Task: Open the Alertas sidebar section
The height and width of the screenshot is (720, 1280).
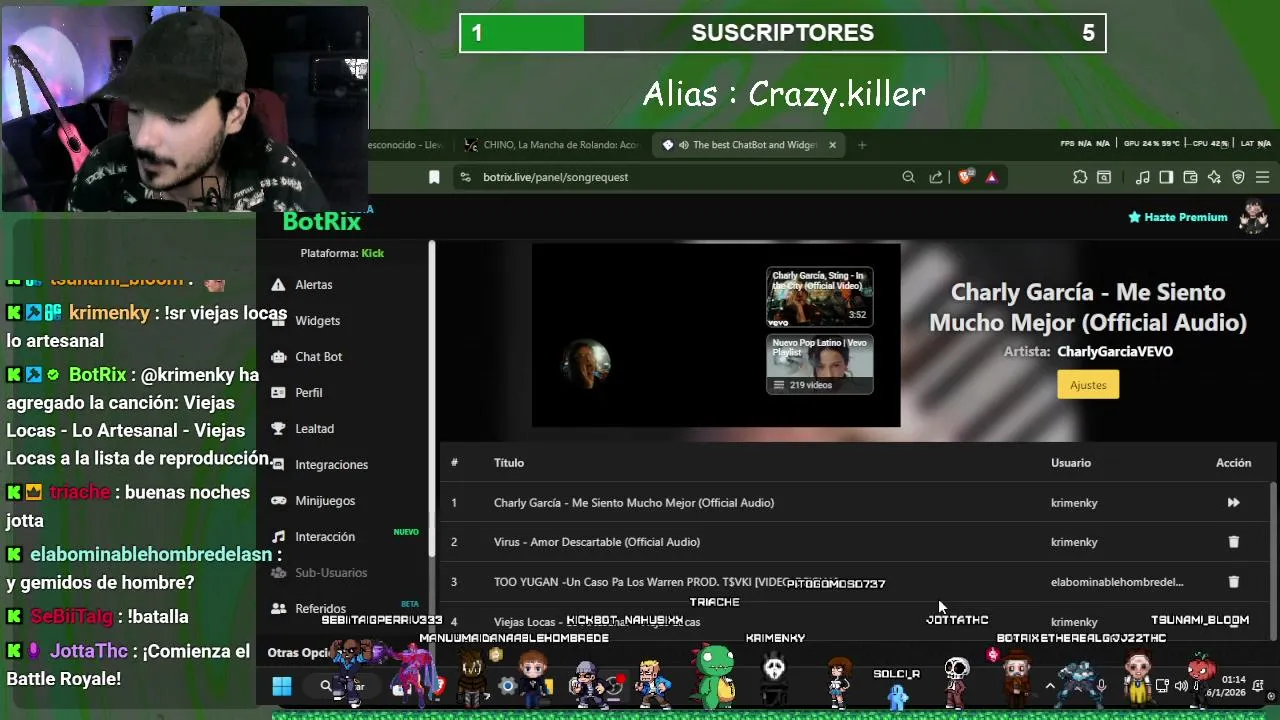Action: click(313, 285)
